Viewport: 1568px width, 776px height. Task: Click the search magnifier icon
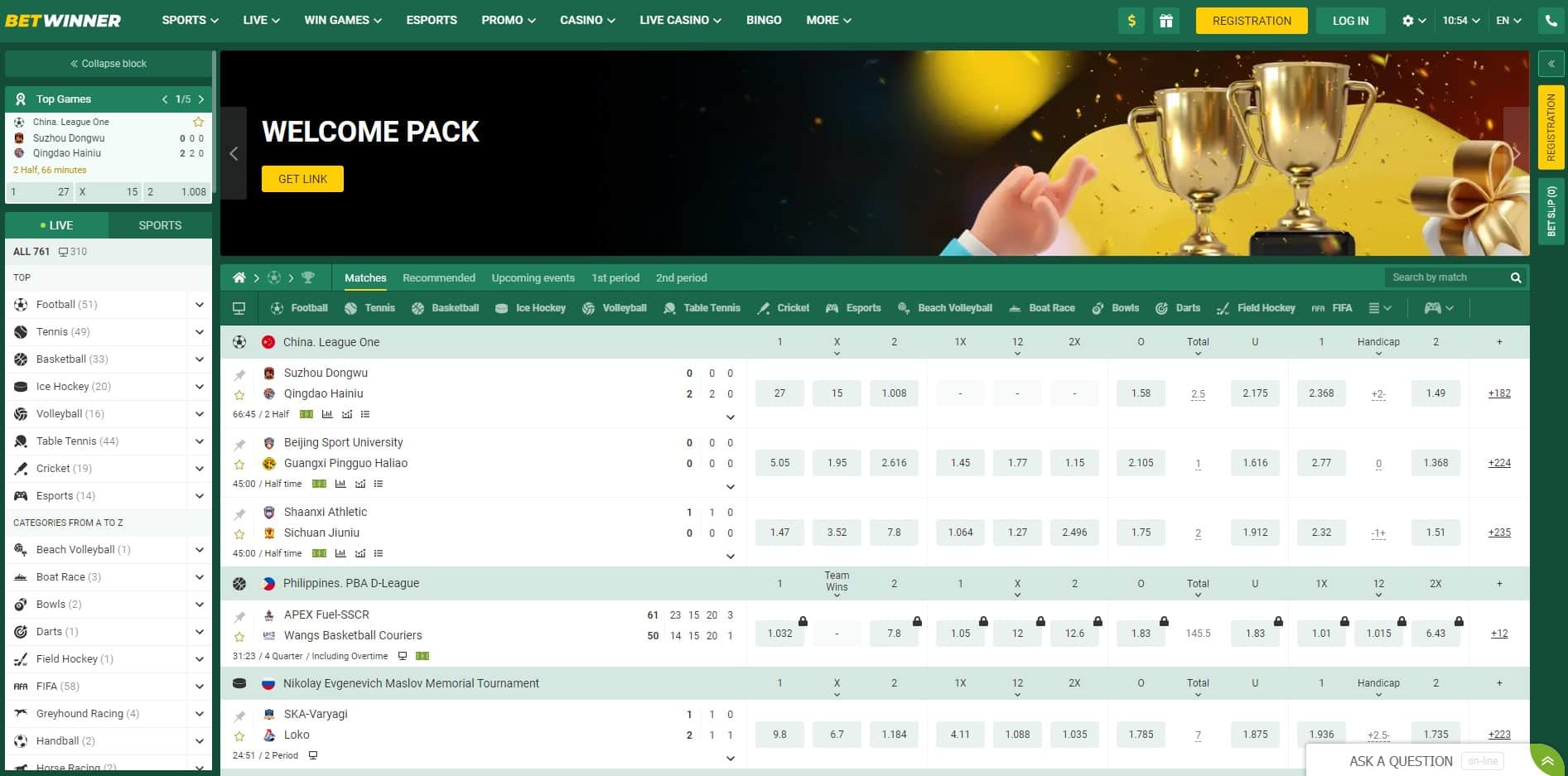pos(1516,277)
